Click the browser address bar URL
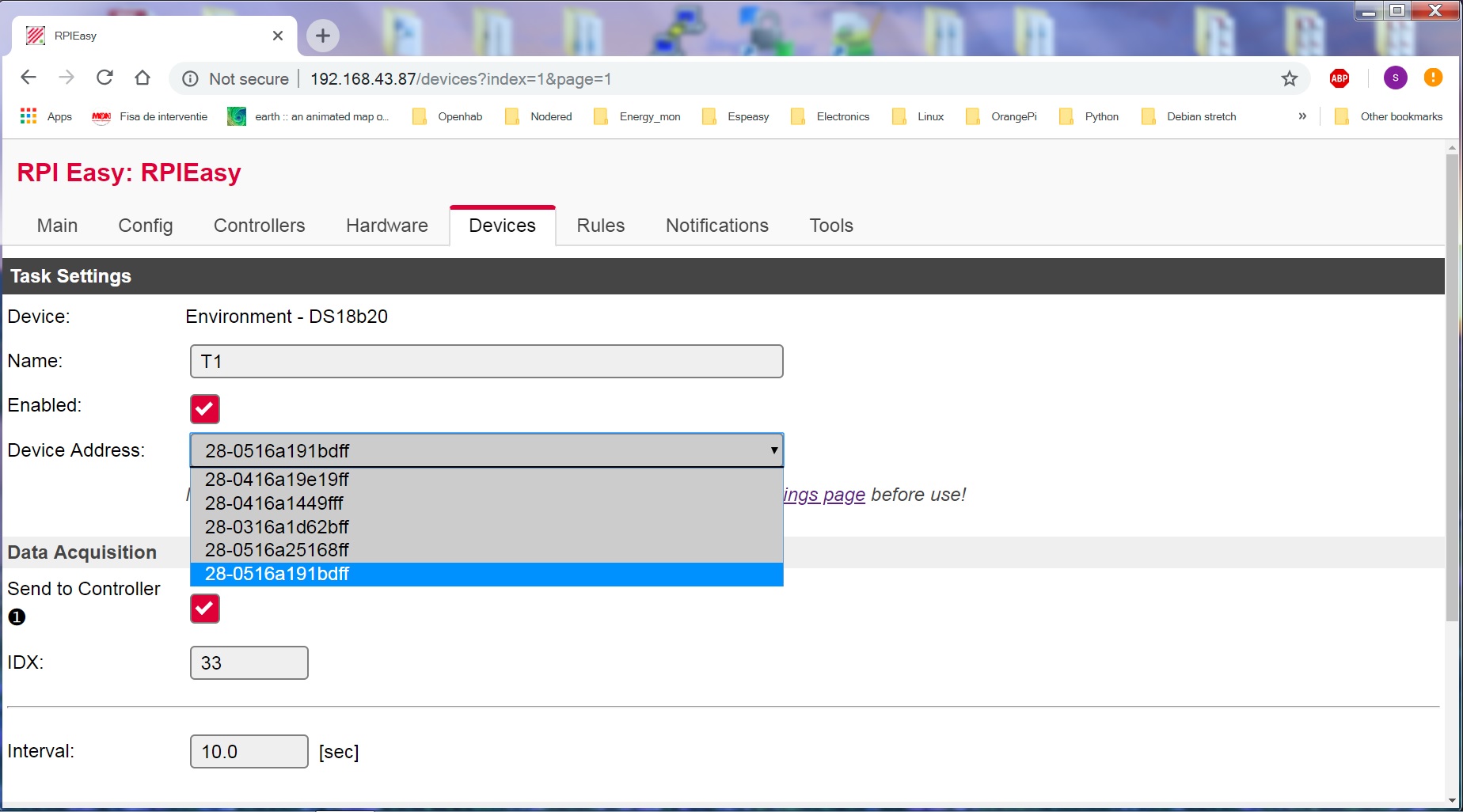Viewport: 1463px width, 812px height. [461, 79]
